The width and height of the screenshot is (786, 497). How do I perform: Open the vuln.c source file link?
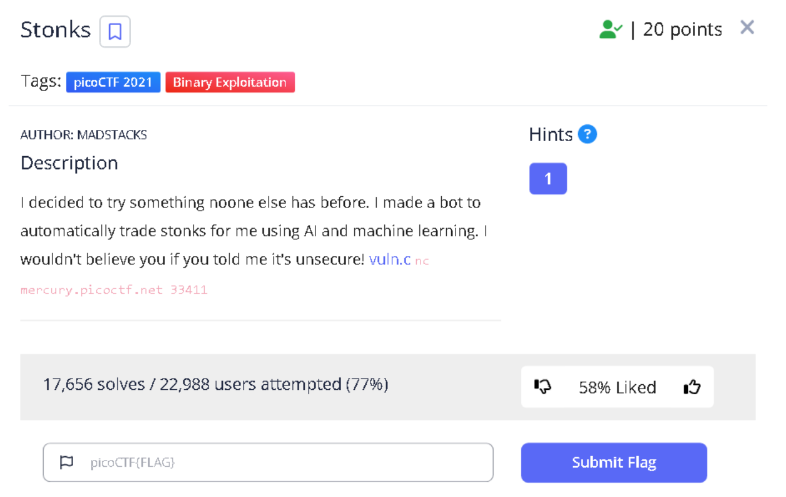pos(389,260)
